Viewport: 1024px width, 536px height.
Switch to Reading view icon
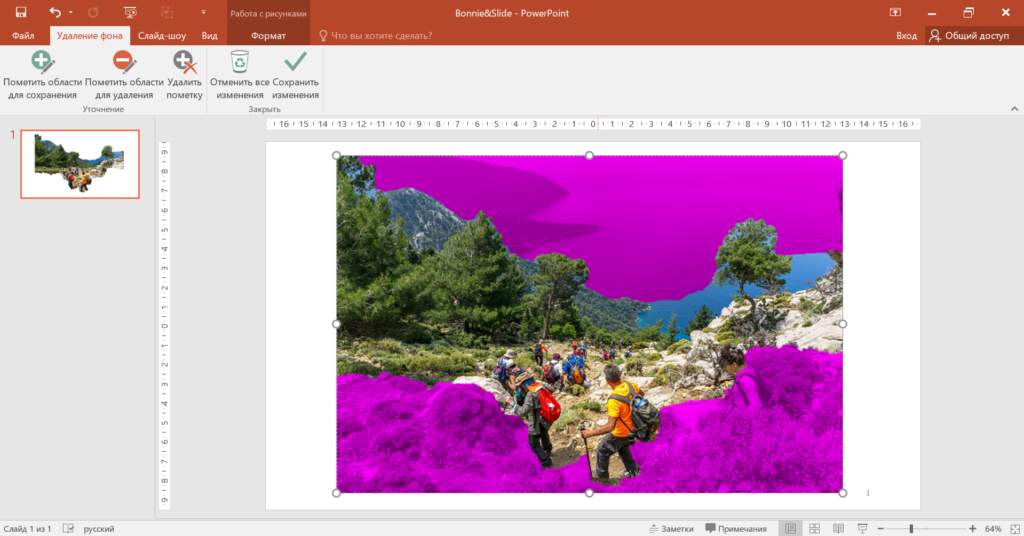click(839, 529)
